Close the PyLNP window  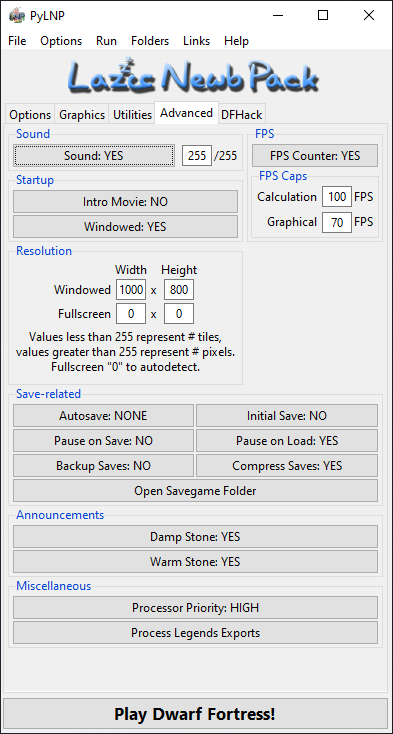(369, 15)
